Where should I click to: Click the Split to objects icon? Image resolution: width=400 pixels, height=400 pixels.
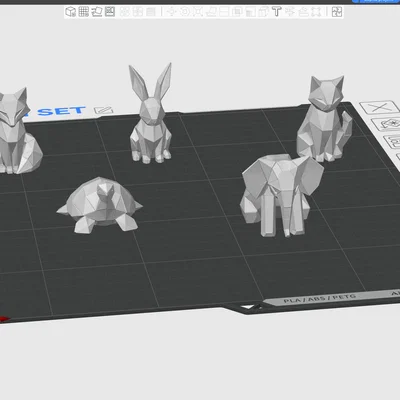click(x=125, y=12)
